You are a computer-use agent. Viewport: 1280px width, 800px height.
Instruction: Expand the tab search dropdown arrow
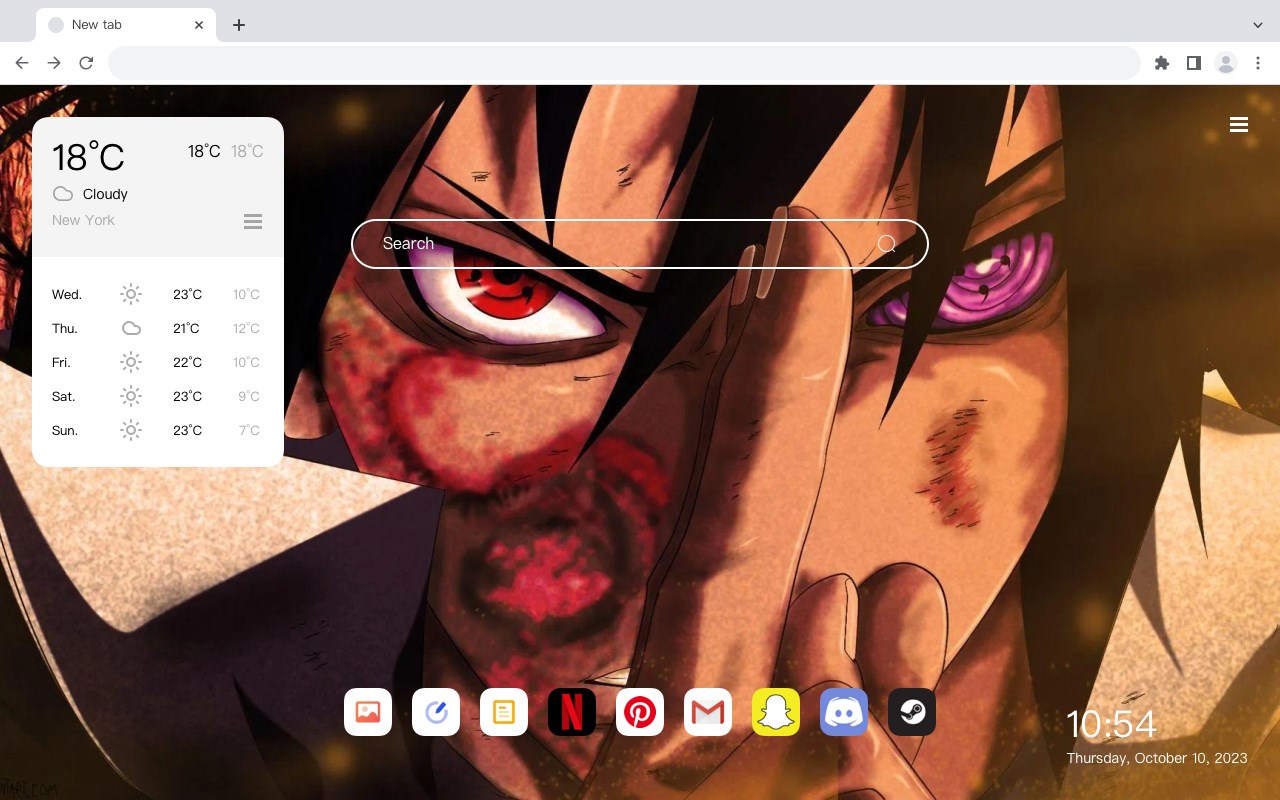pos(1258,25)
